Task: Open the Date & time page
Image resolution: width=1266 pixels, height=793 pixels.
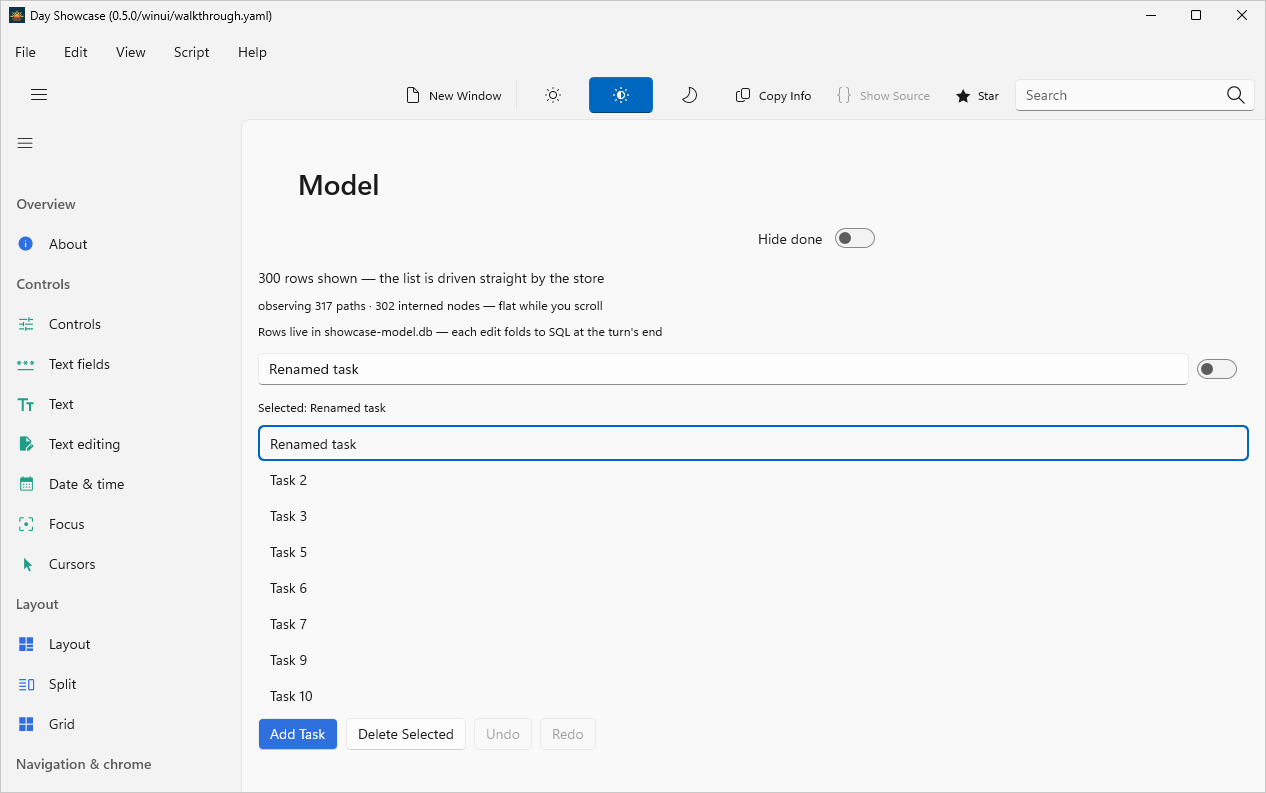Action: click(x=121, y=484)
